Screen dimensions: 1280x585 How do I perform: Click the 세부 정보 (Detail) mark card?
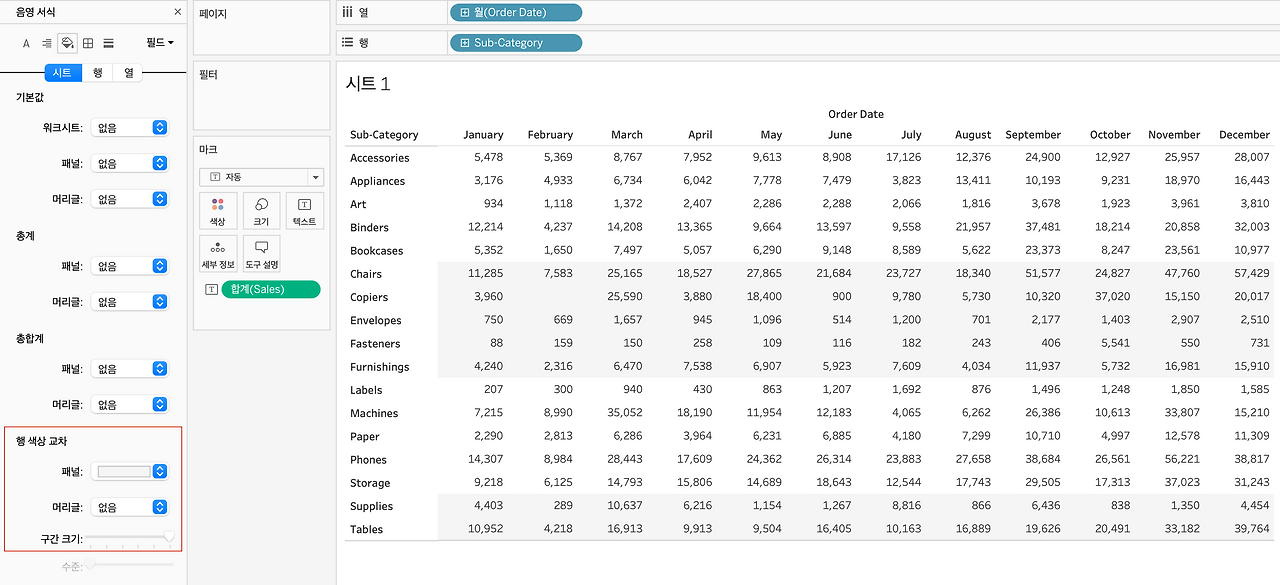(x=218, y=254)
